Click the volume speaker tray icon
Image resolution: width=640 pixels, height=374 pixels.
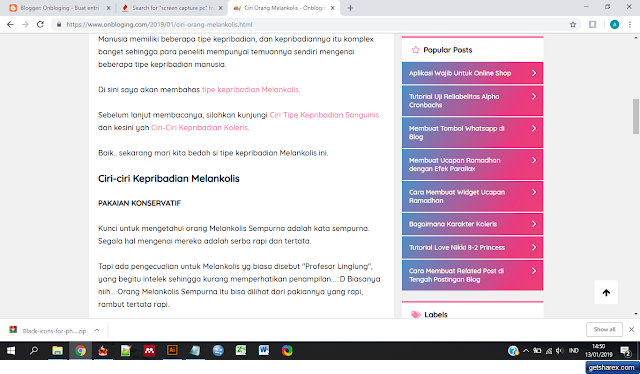pyautogui.click(x=560, y=351)
